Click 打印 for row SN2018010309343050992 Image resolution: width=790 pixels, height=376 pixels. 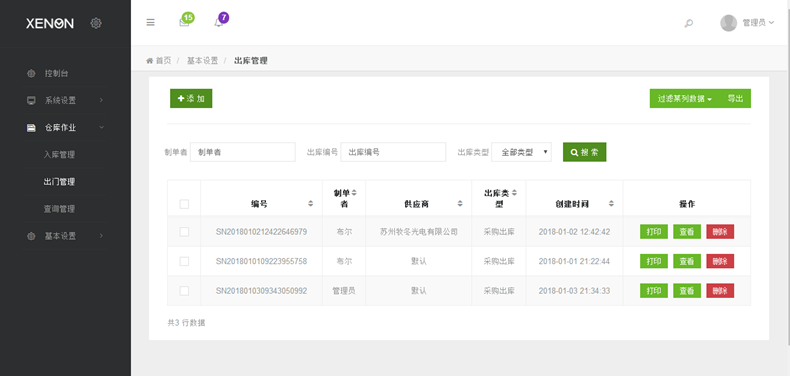coord(654,291)
